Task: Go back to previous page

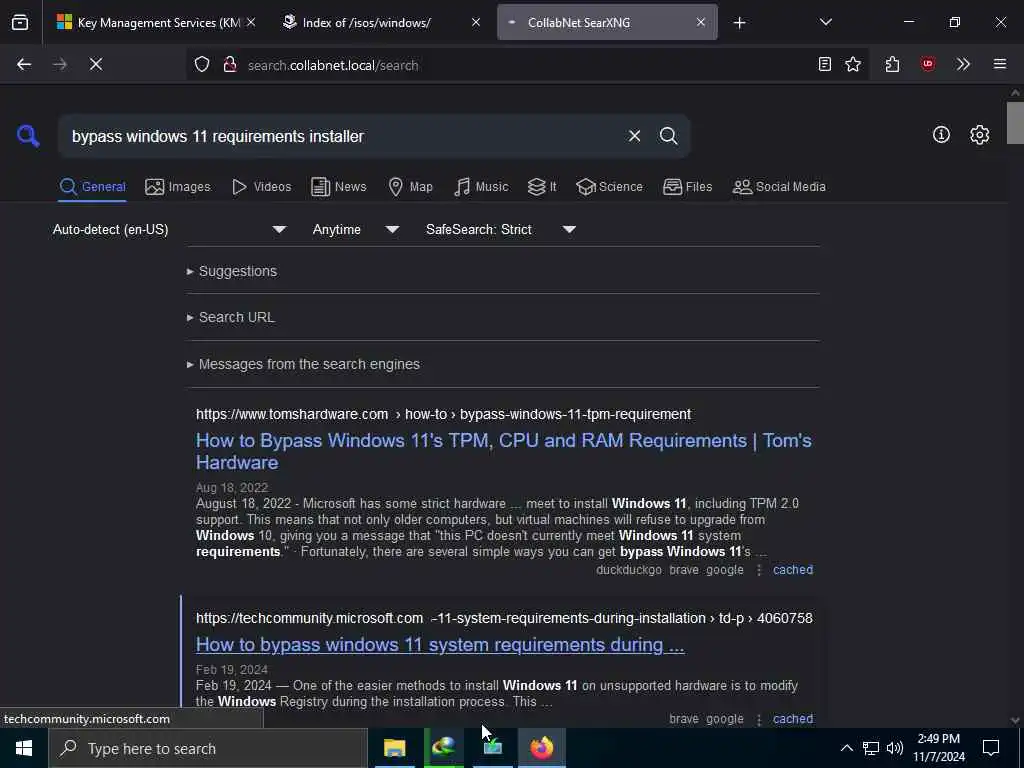Action: tap(24, 64)
